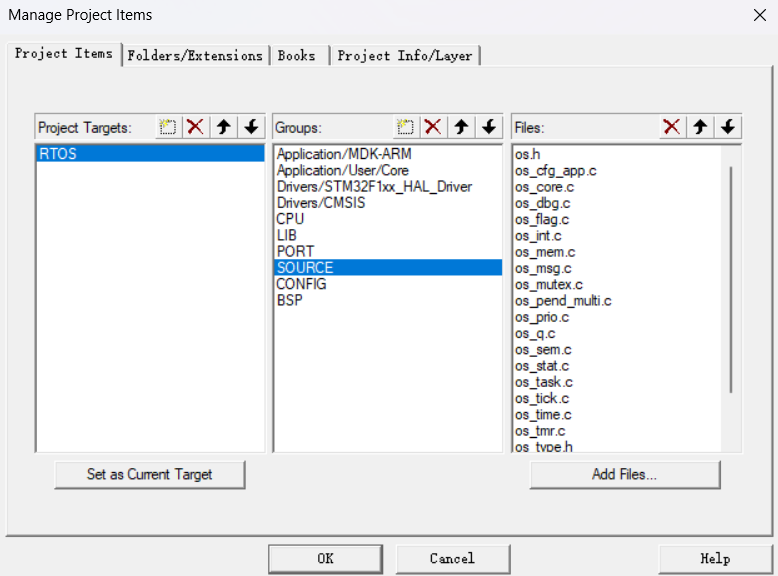This screenshot has height=576, width=778.
Task: Delete the selected file
Action: pyautogui.click(x=672, y=127)
